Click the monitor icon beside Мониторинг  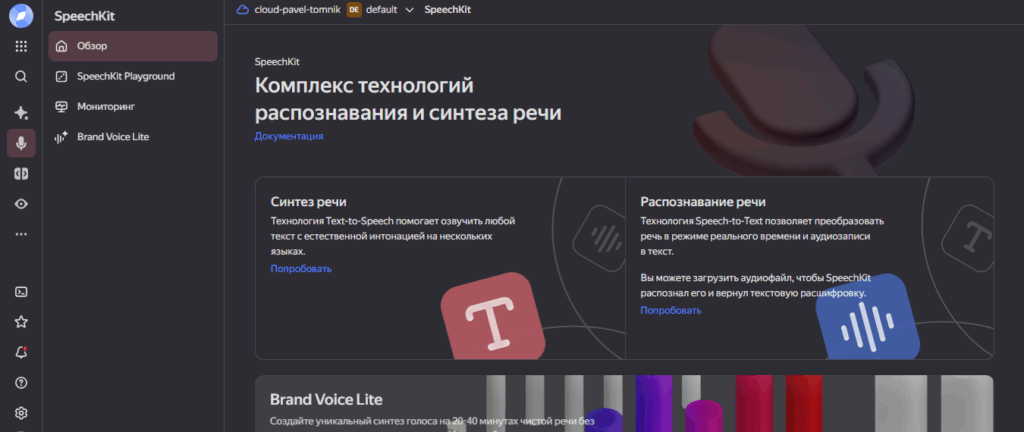pyautogui.click(x=61, y=106)
